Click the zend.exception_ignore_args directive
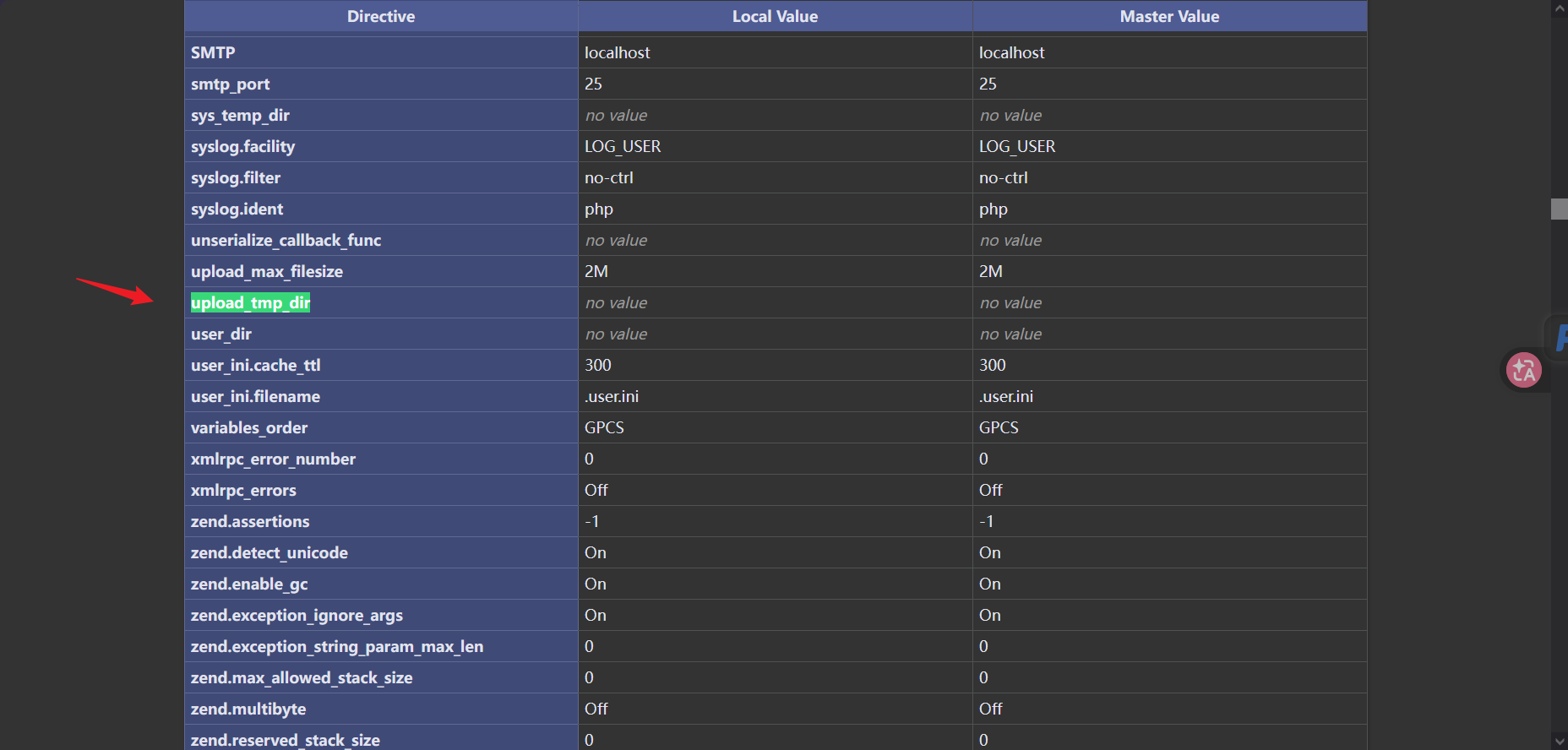 [x=297, y=615]
